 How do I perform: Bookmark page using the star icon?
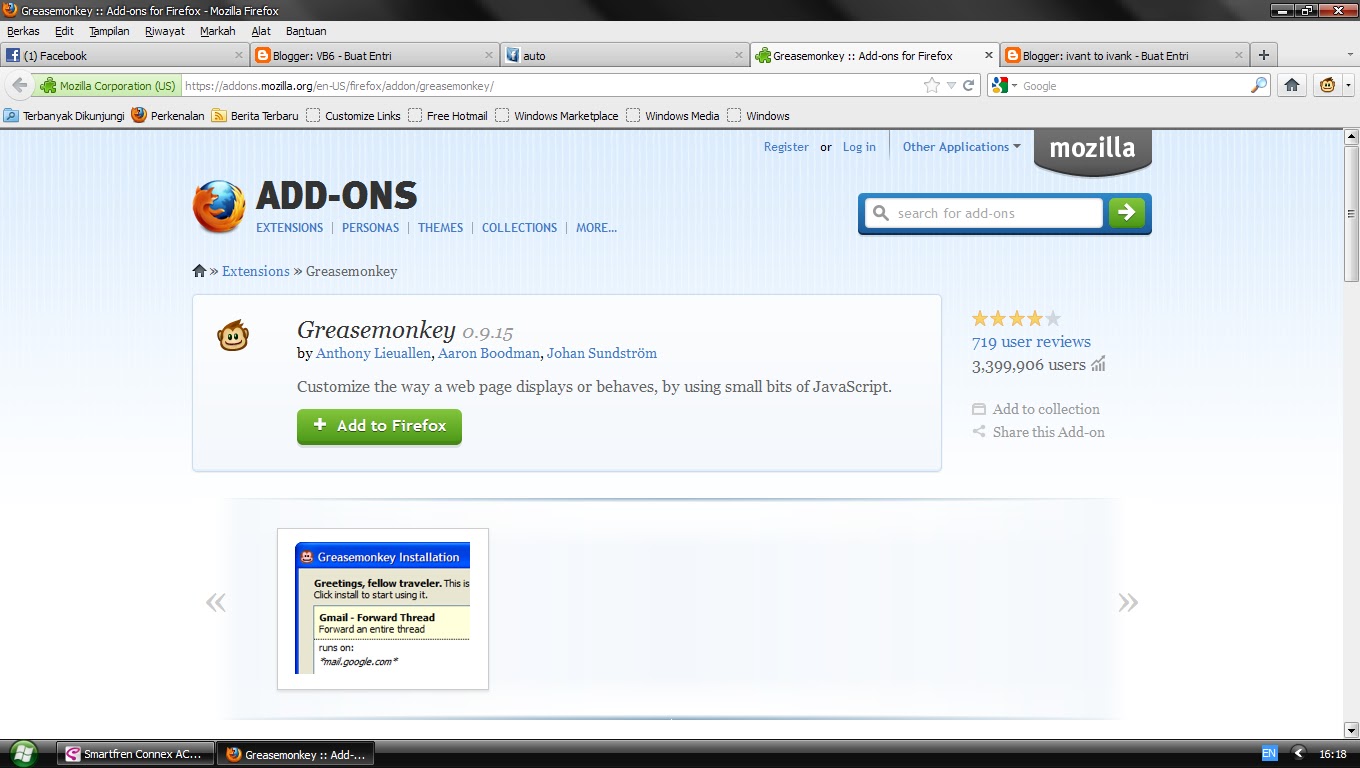pos(932,86)
